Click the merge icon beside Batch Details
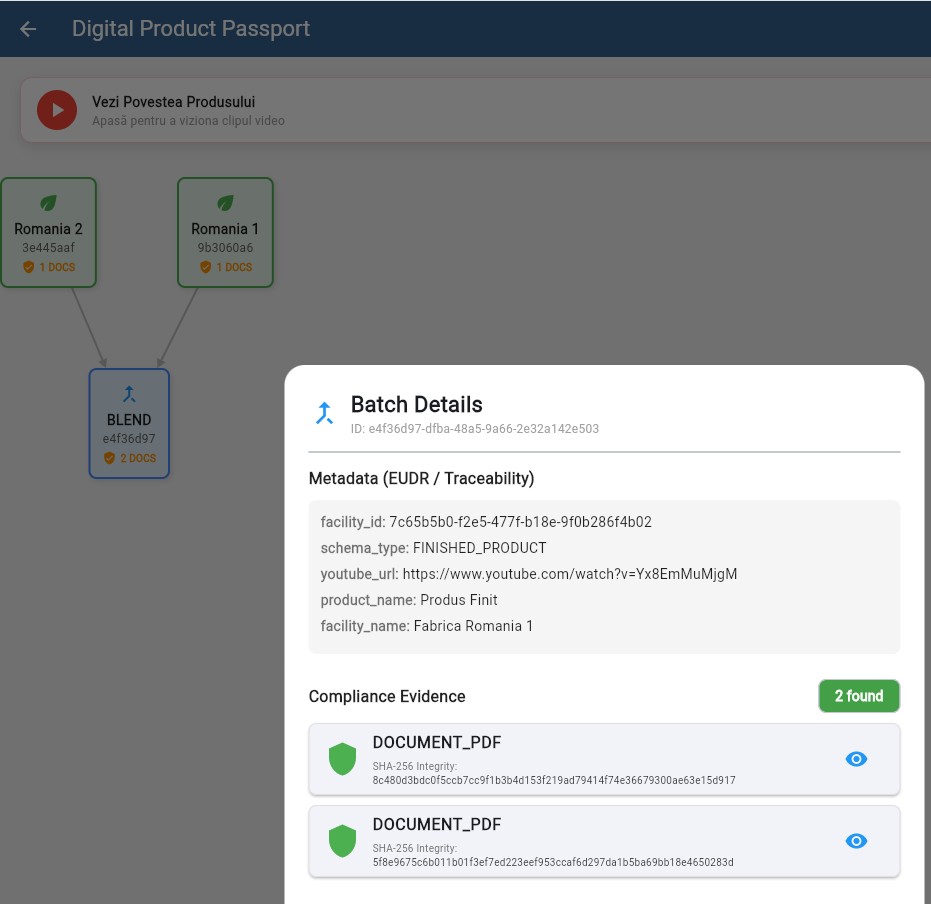This screenshot has height=904, width=931. pyautogui.click(x=324, y=414)
